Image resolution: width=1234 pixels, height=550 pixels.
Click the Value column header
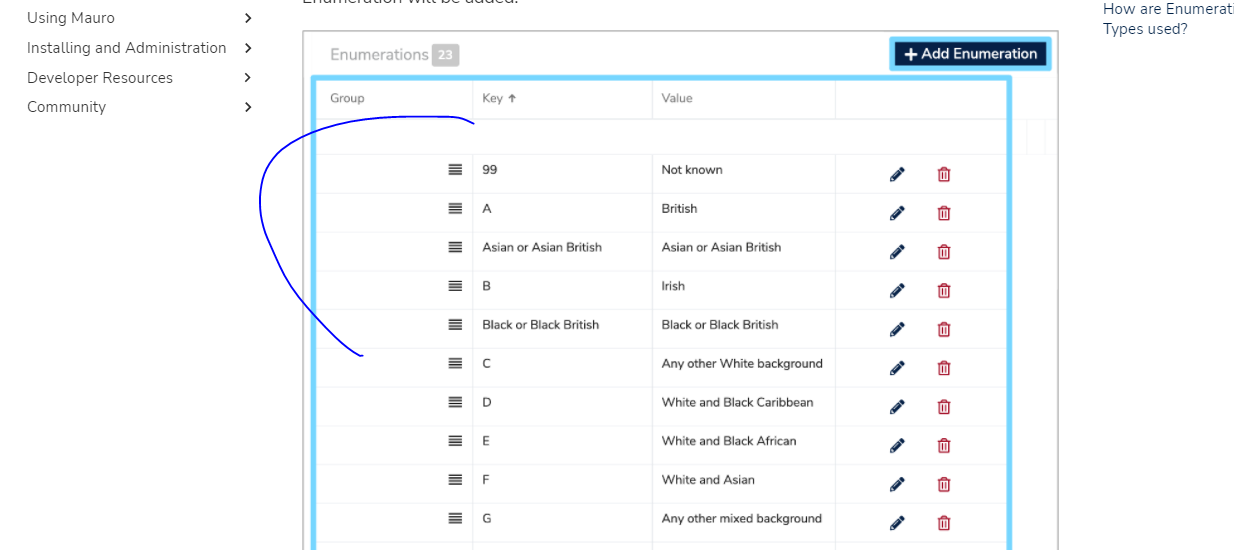pyautogui.click(x=677, y=98)
